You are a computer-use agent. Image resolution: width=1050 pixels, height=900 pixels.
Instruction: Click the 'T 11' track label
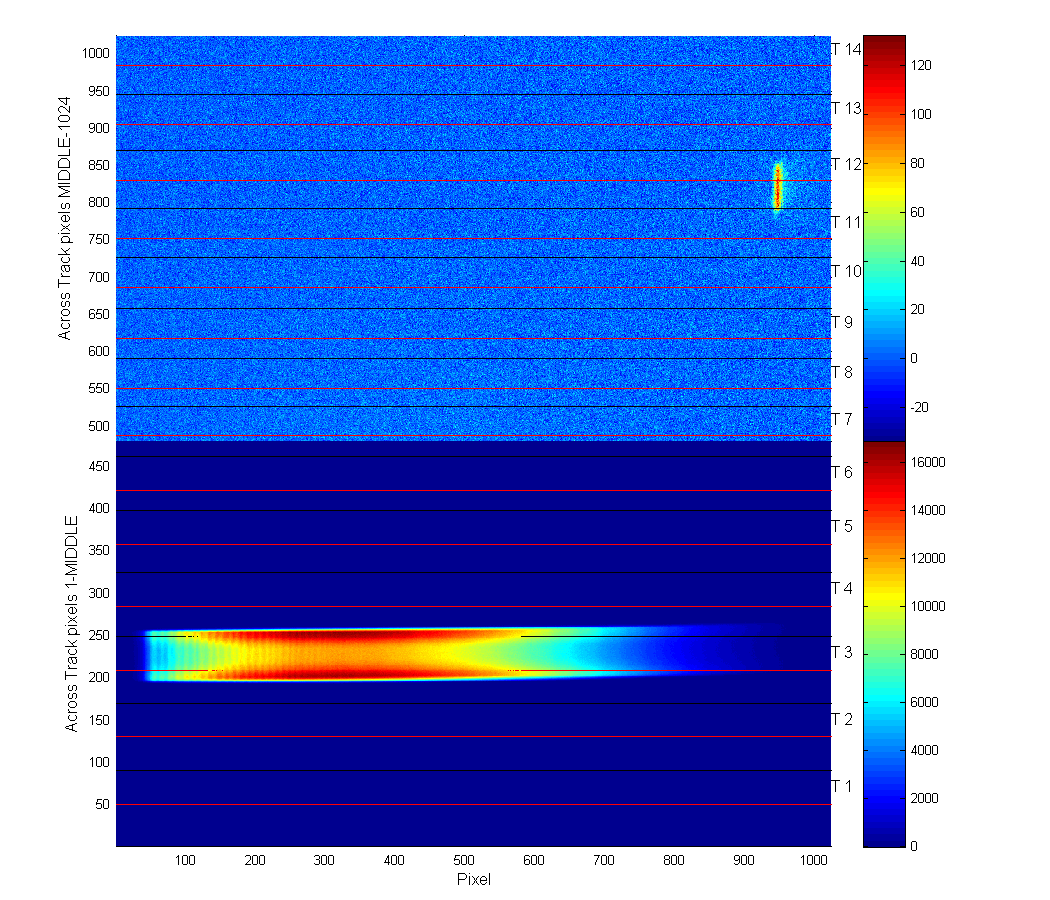point(846,222)
